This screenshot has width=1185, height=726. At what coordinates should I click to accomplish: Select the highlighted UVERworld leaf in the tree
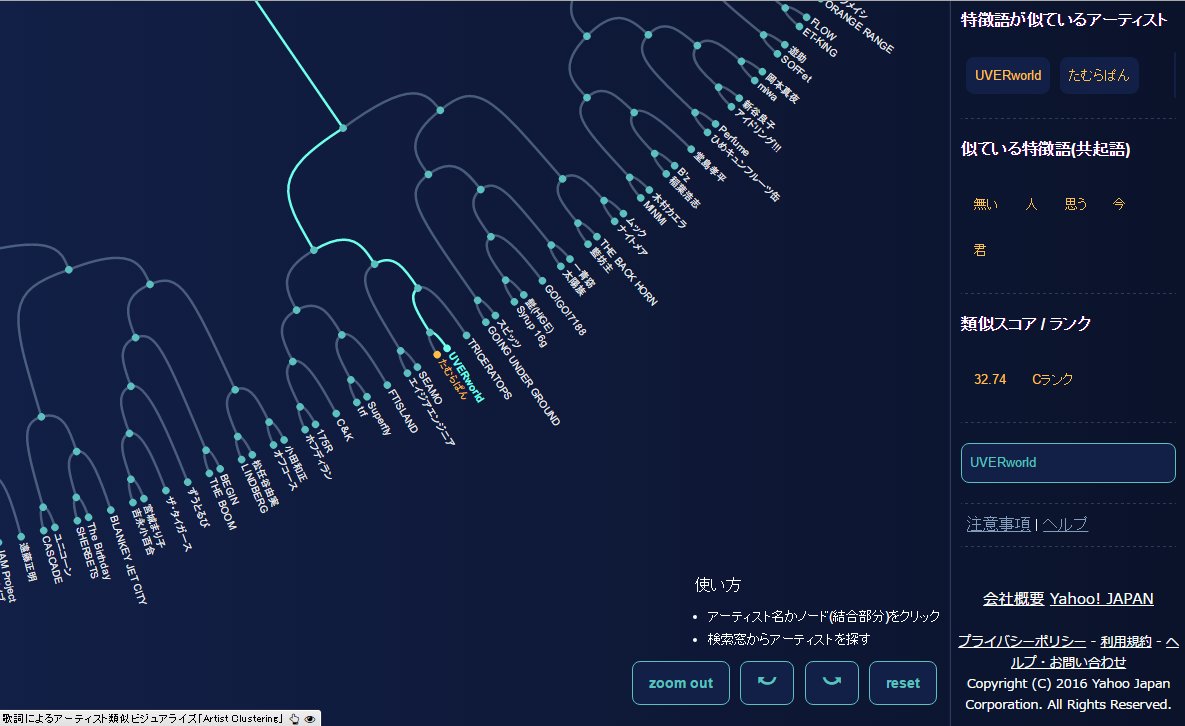click(466, 376)
